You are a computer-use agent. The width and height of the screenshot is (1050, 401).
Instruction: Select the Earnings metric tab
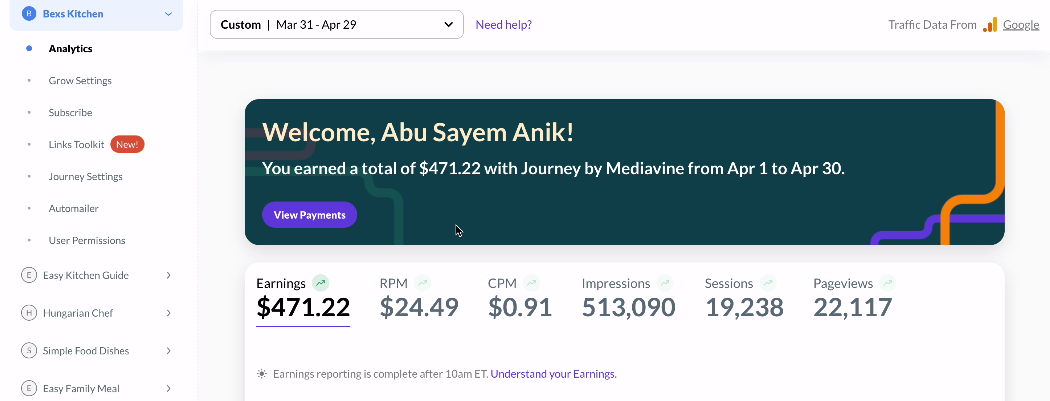point(303,300)
